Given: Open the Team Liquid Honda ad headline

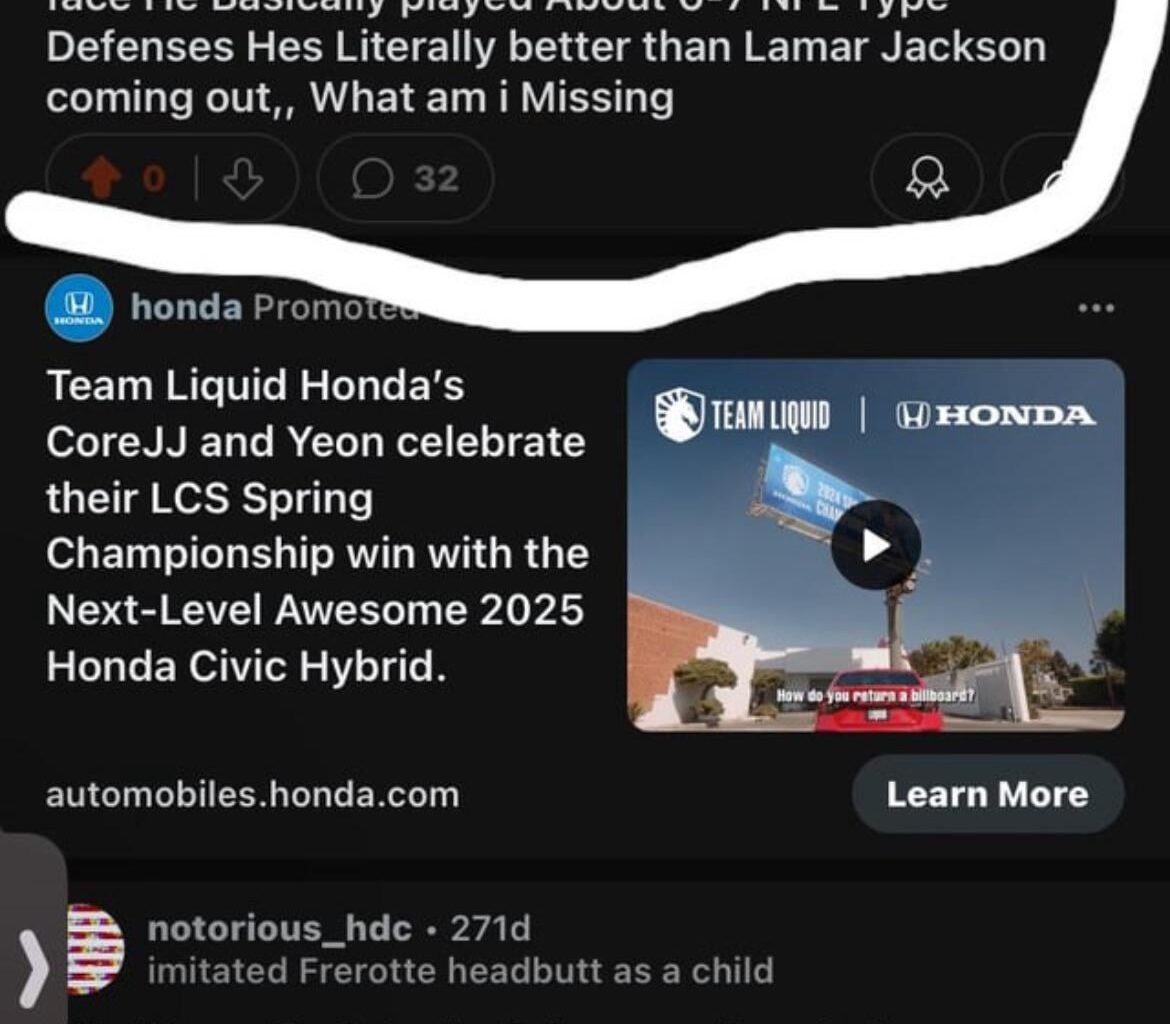Looking at the screenshot, I should [318, 525].
